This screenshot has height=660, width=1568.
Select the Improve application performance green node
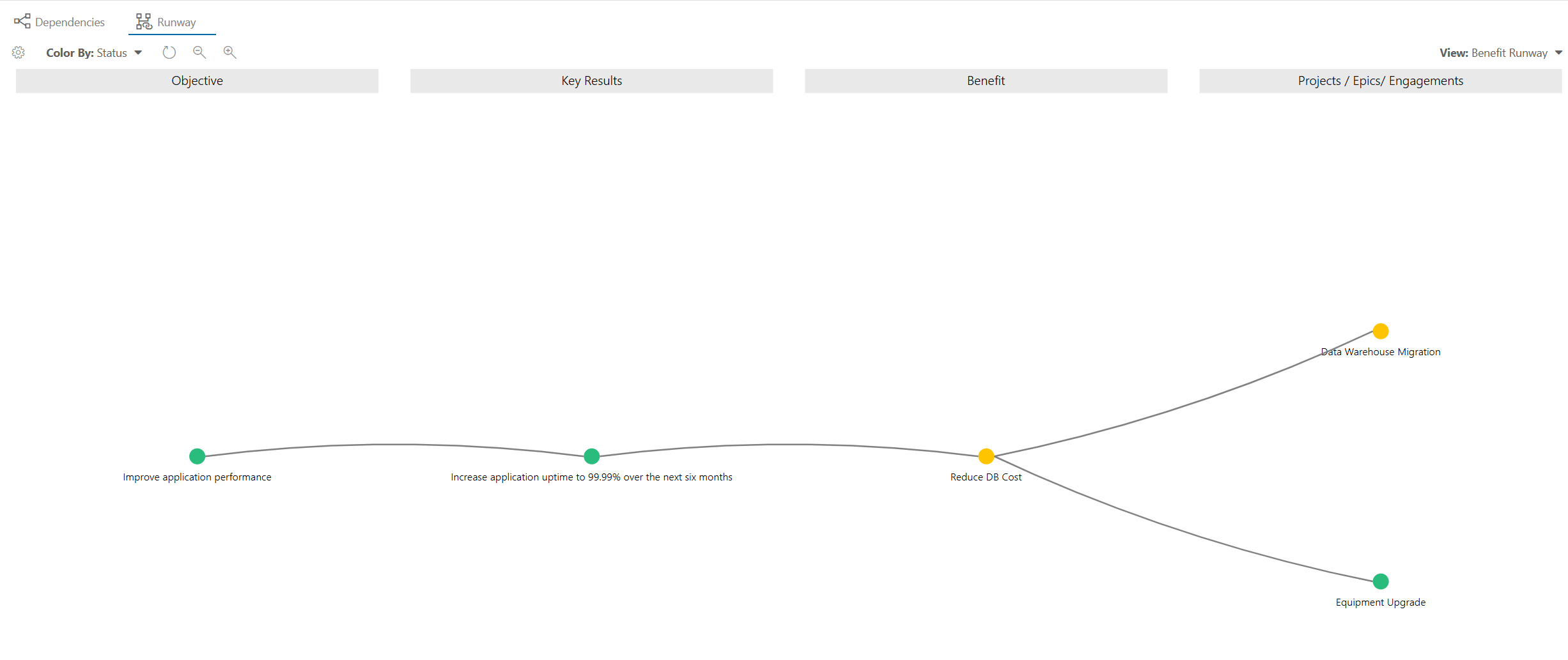pyautogui.click(x=197, y=456)
